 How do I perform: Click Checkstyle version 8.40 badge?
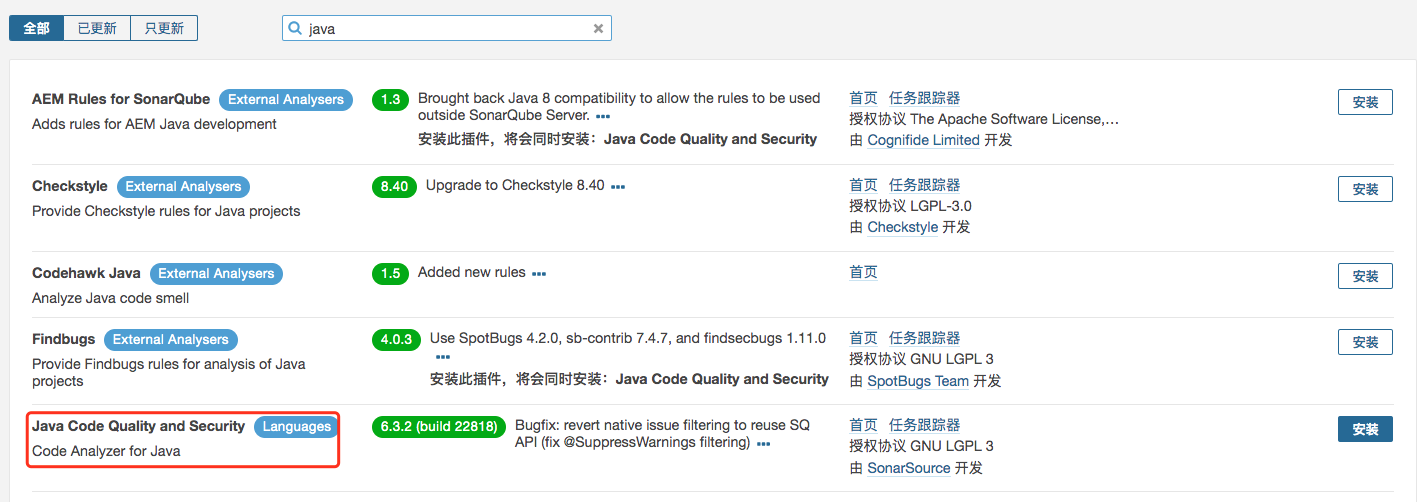point(394,187)
